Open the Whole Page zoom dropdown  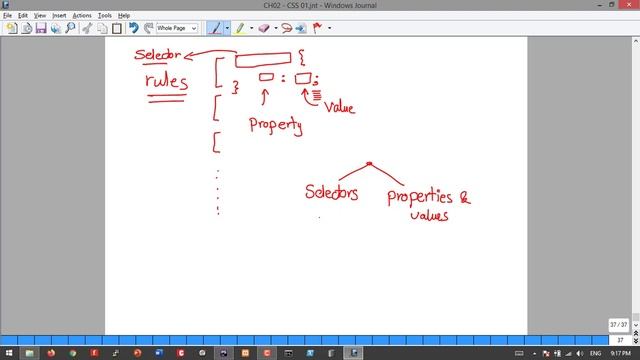tap(177, 28)
